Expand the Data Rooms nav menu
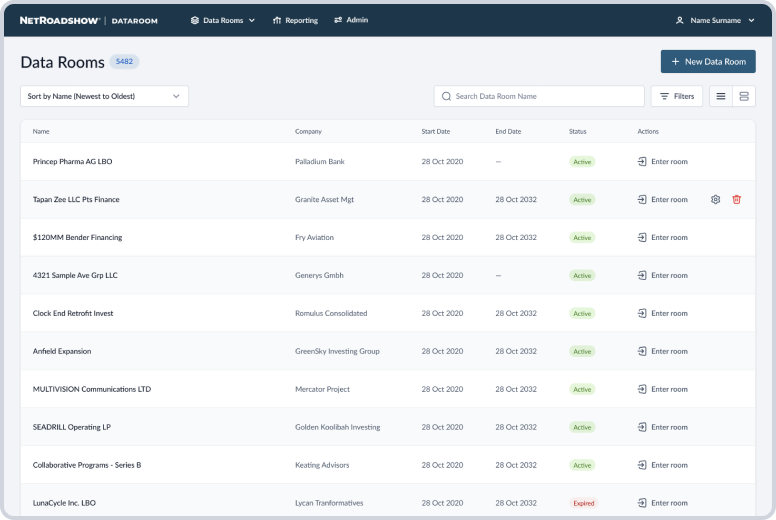Viewport: 776px width, 520px height. tap(223, 20)
